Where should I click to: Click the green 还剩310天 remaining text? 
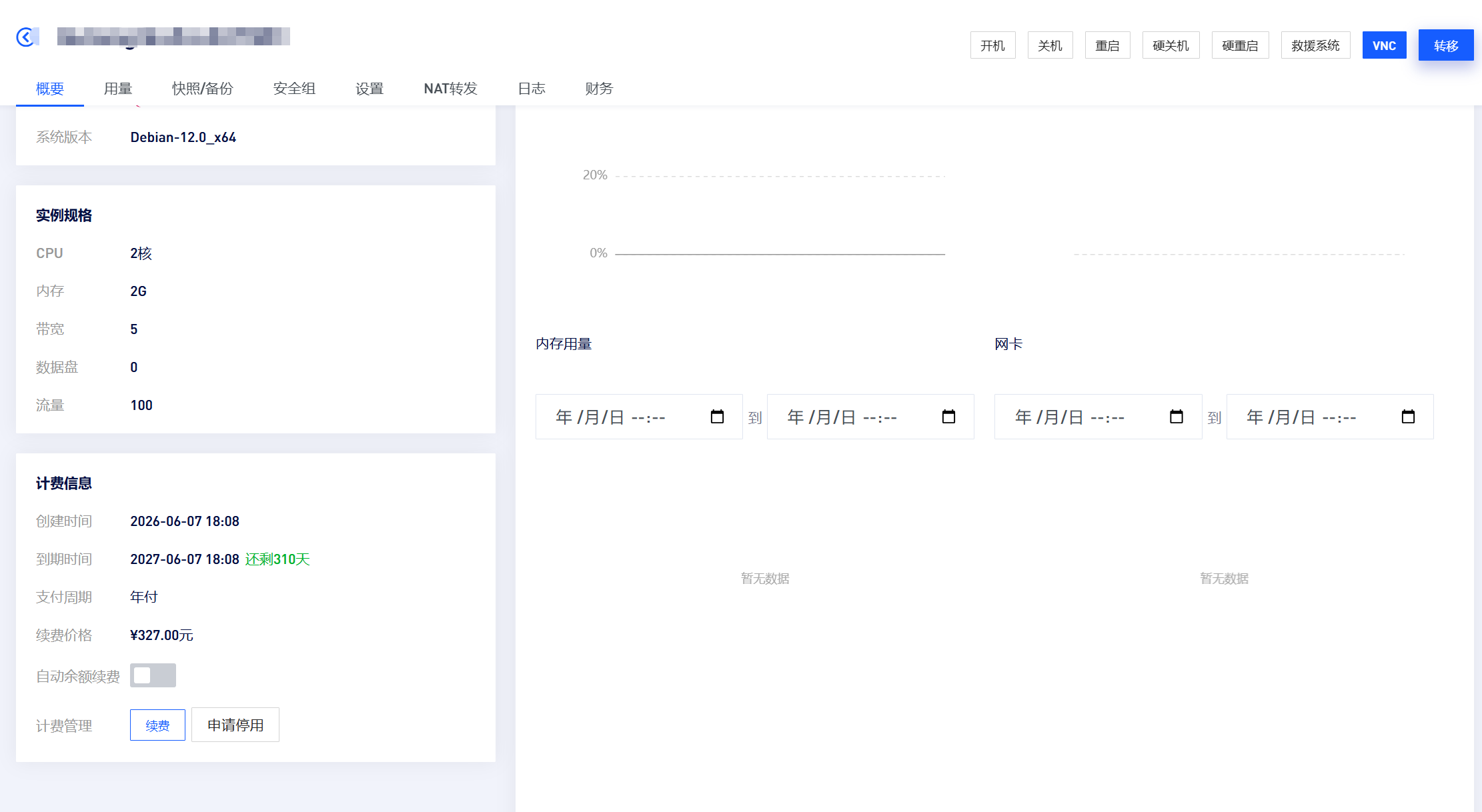[277, 559]
